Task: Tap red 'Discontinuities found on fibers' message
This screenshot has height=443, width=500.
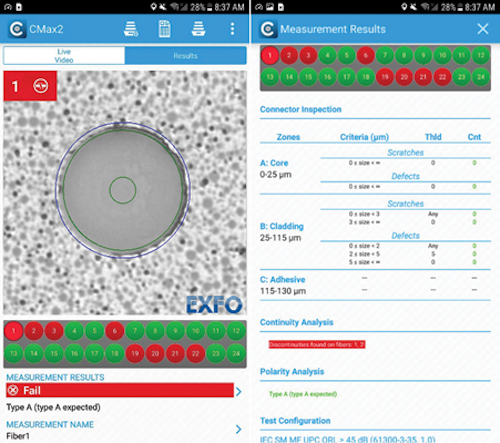Action: click(x=317, y=344)
